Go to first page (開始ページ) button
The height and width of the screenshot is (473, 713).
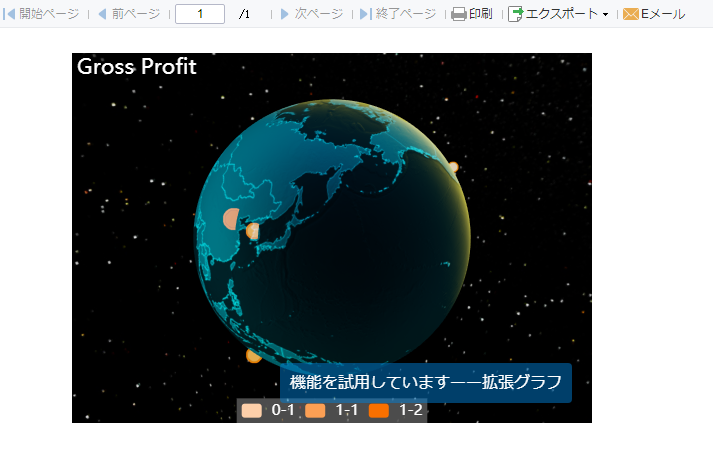point(41,14)
